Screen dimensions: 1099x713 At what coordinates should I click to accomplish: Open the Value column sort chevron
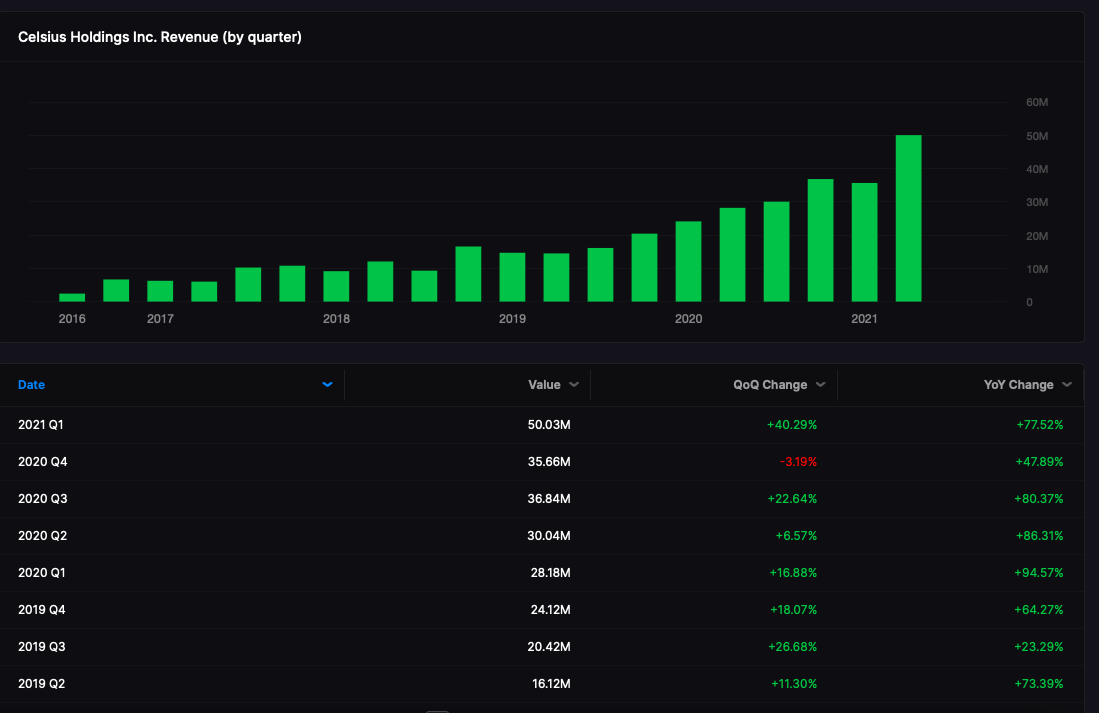[574, 384]
